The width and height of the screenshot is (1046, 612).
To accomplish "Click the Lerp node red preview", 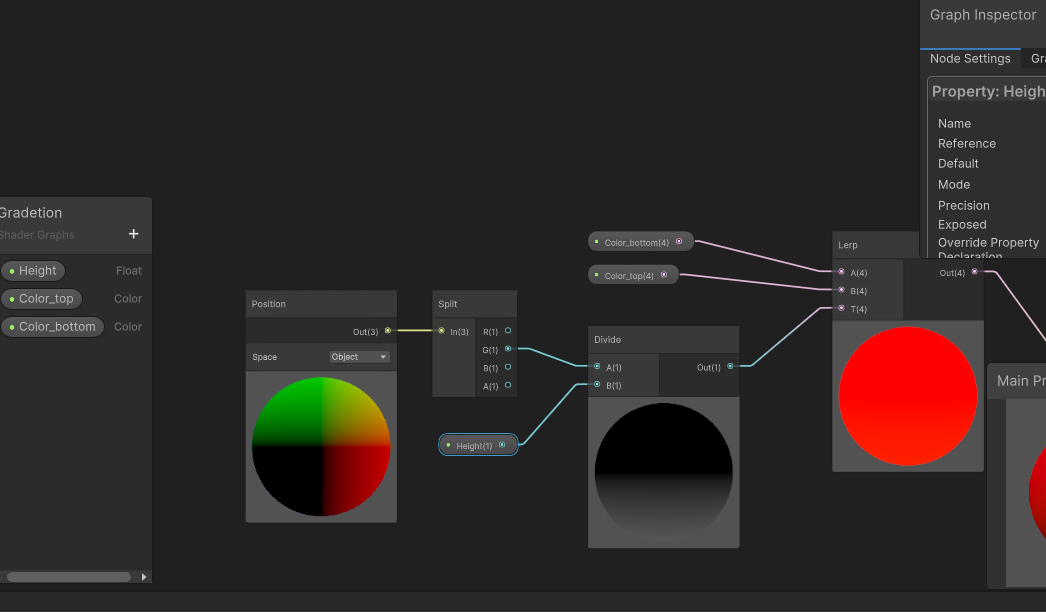I will (907, 396).
